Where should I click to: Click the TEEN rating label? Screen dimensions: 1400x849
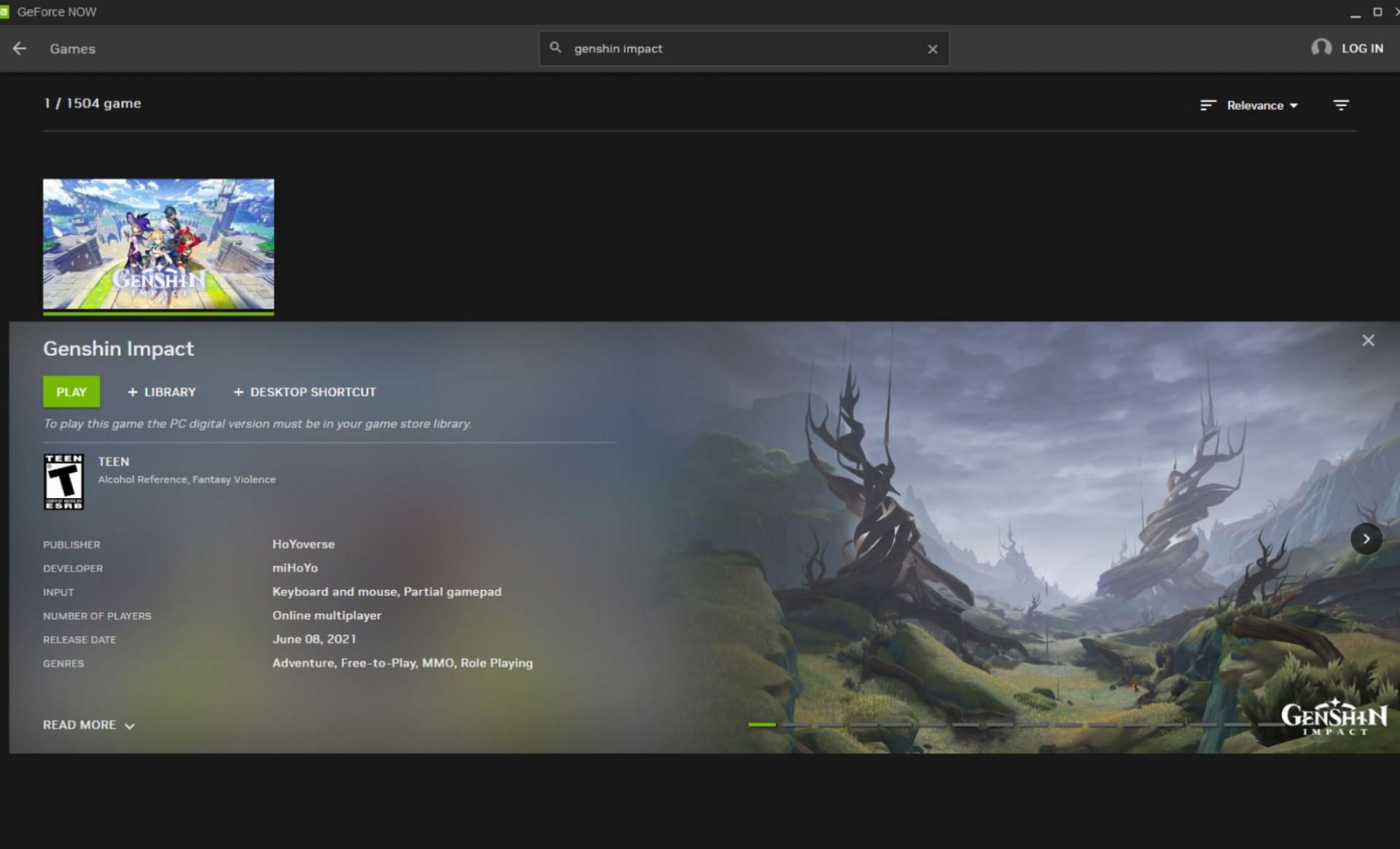coord(113,462)
